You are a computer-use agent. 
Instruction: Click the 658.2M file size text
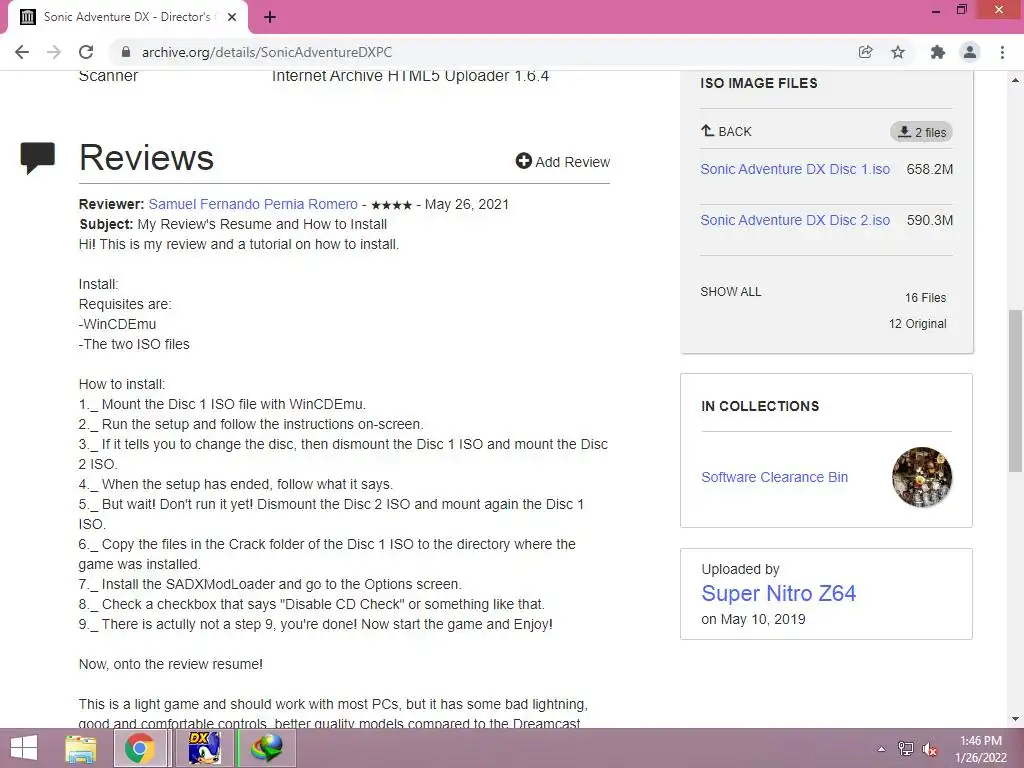(x=929, y=170)
